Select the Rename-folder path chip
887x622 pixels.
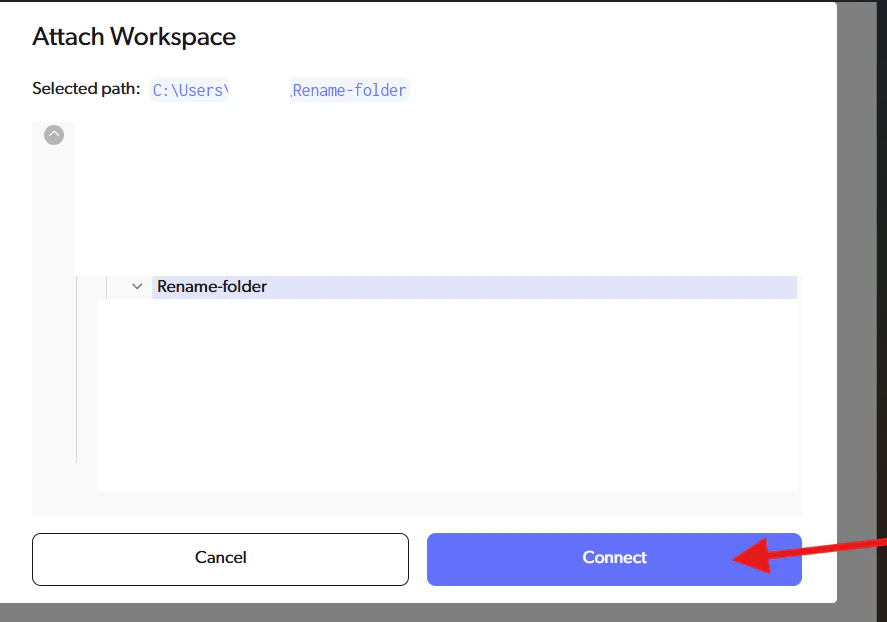tap(348, 90)
